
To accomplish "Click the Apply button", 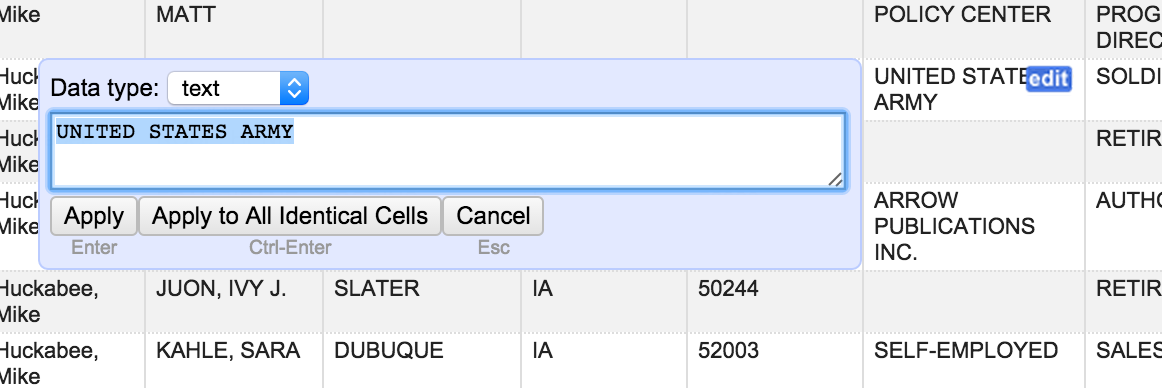I will coord(94,216).
